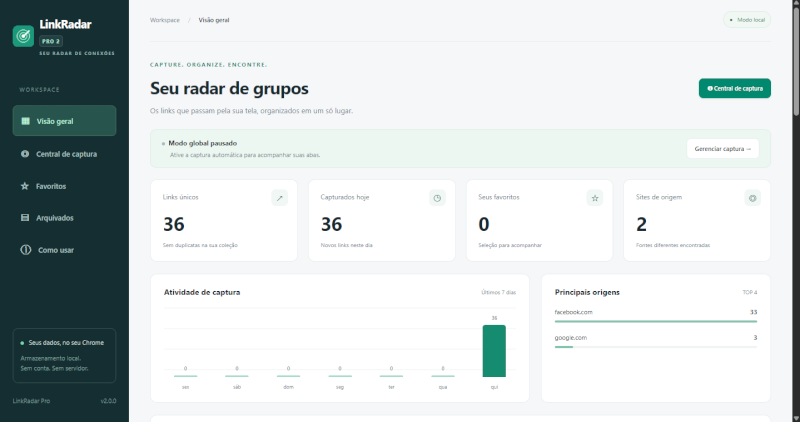800x422 pixels.
Task: Click the TOP 4 label
Action: coord(749,292)
